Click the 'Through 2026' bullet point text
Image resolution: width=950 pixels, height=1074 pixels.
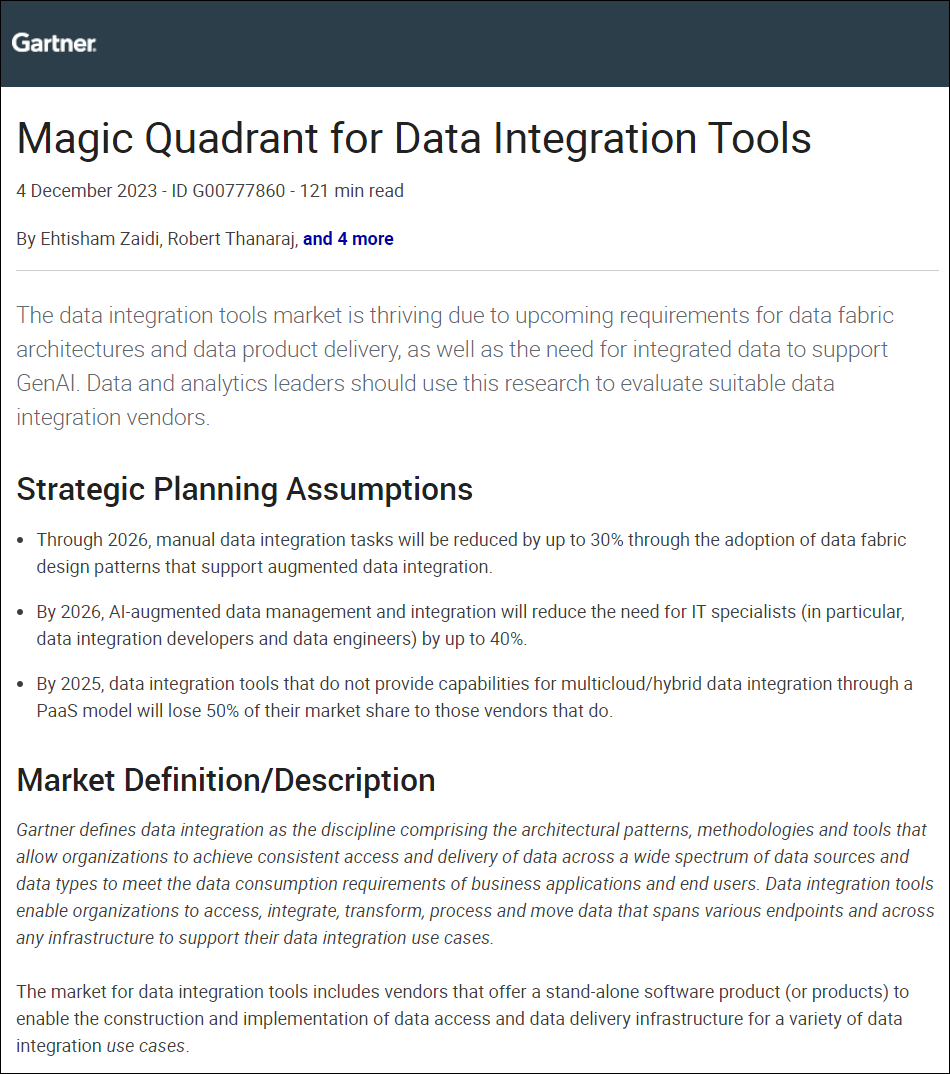click(x=470, y=553)
